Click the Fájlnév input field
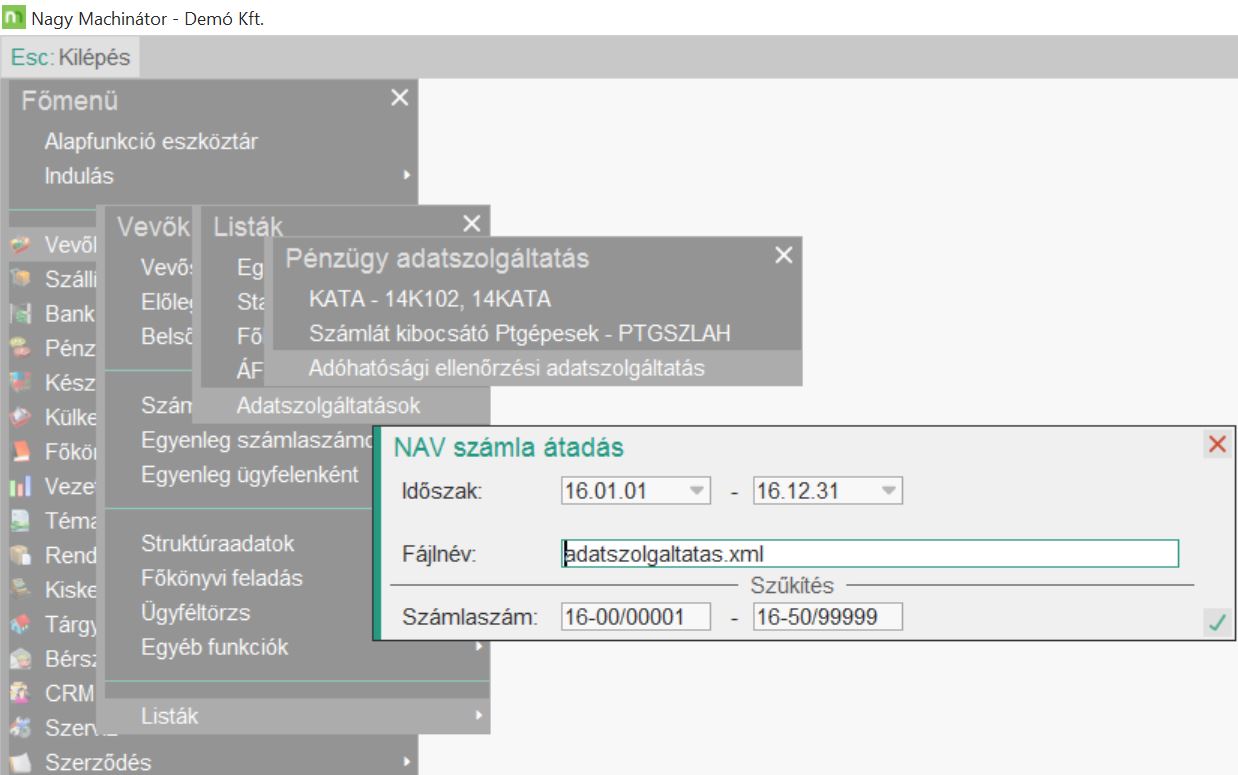Image resolution: width=1238 pixels, height=775 pixels. (870, 554)
